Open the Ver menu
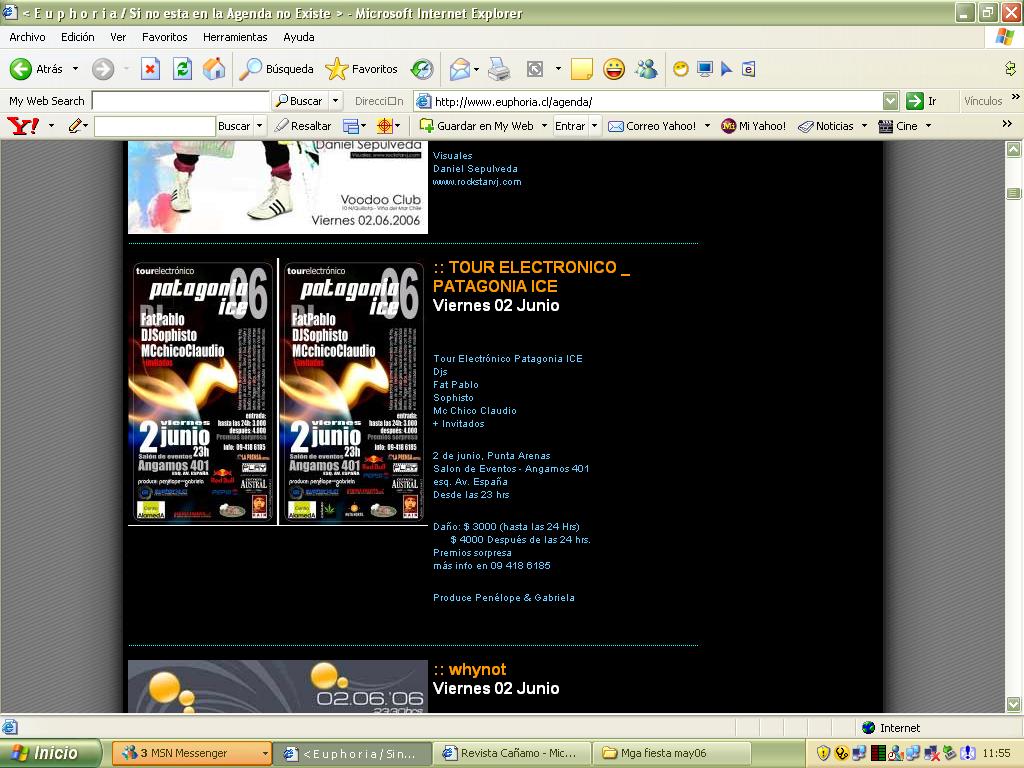Viewport: 1024px width, 768px height. tap(118, 37)
